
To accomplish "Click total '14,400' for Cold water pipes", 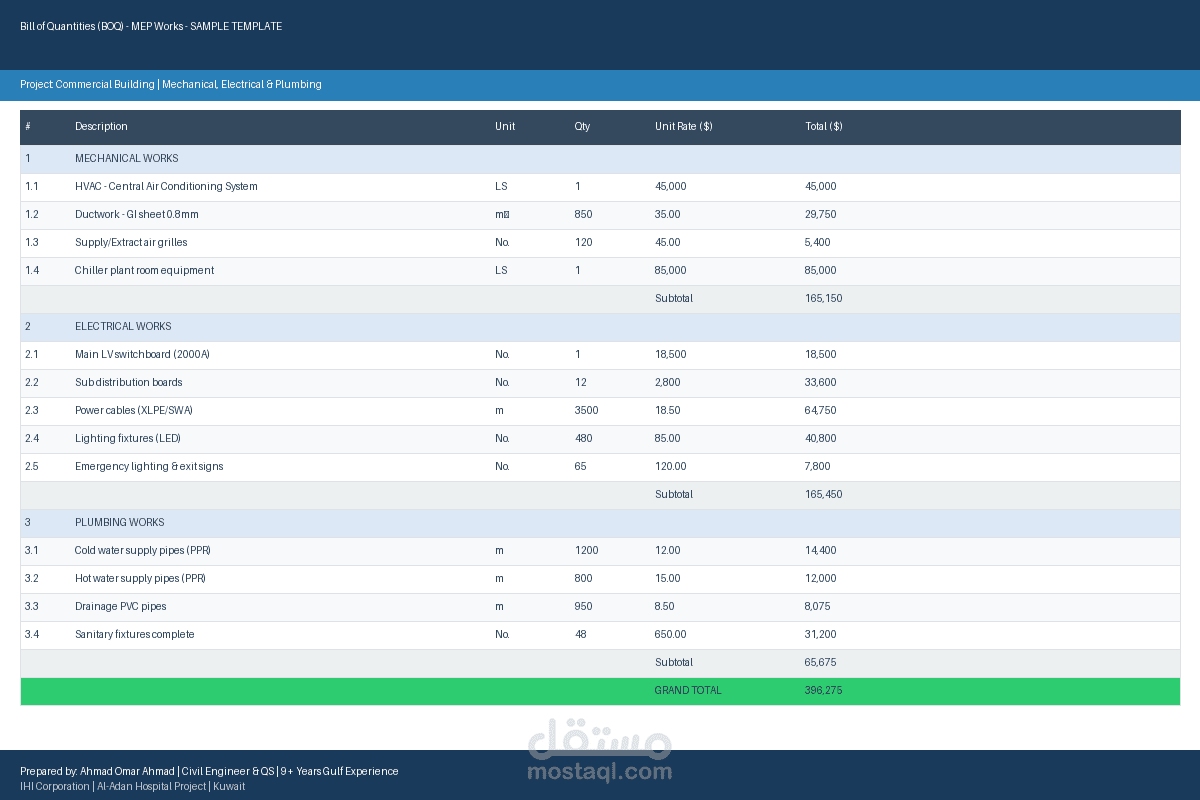I will pyautogui.click(x=821, y=551).
